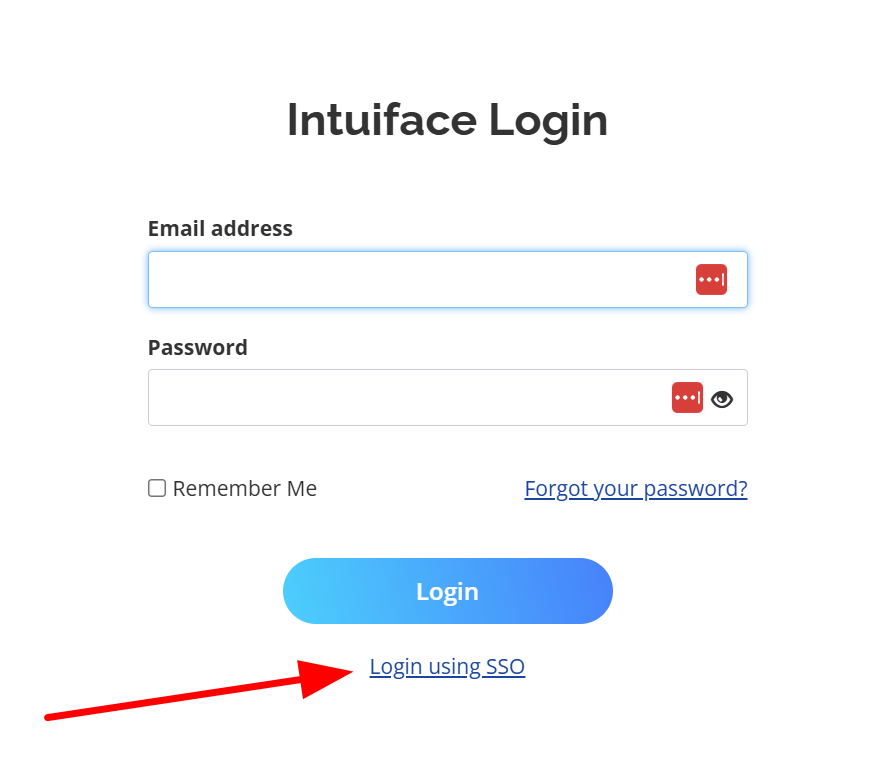Tick Remember Me to stay signed in
The height and width of the screenshot is (762, 895).
coord(156,487)
